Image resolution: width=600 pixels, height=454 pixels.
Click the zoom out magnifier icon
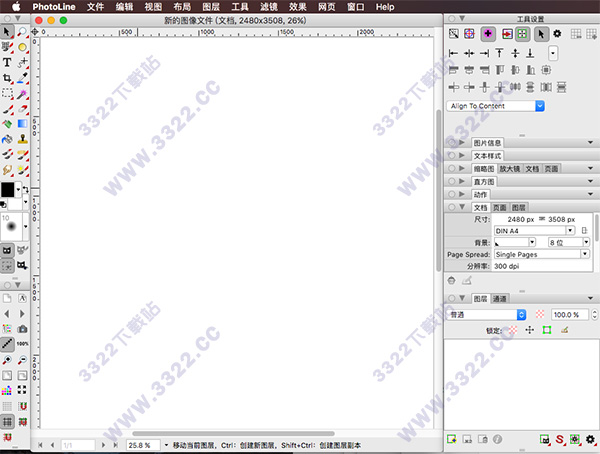pos(23,360)
